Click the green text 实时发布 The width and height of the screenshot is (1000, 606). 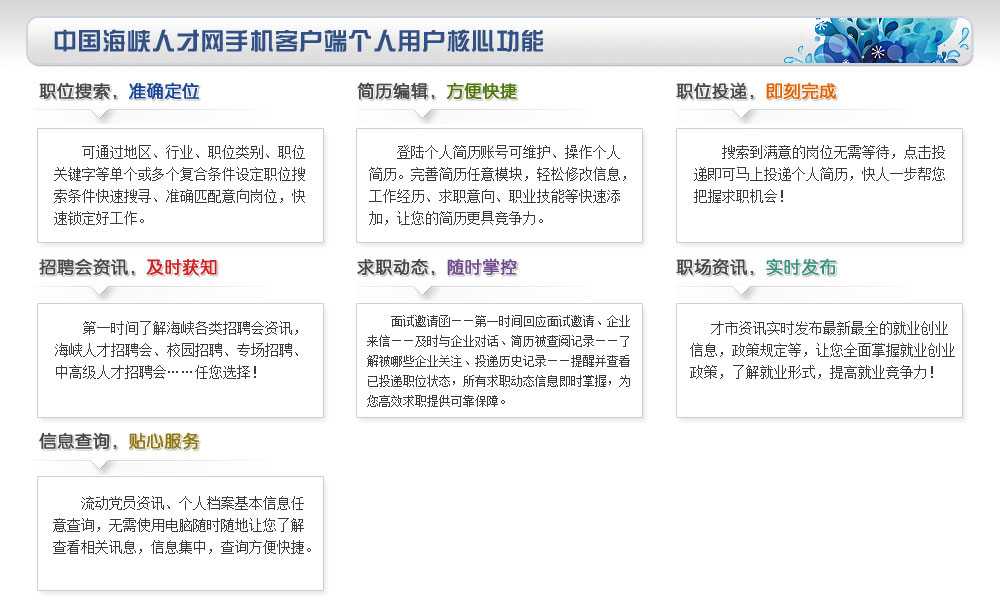tap(801, 268)
